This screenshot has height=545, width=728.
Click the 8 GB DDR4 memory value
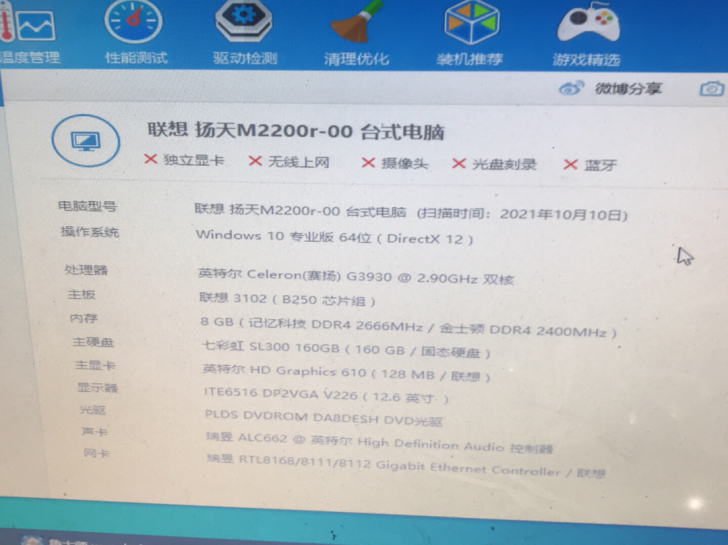pos(409,327)
